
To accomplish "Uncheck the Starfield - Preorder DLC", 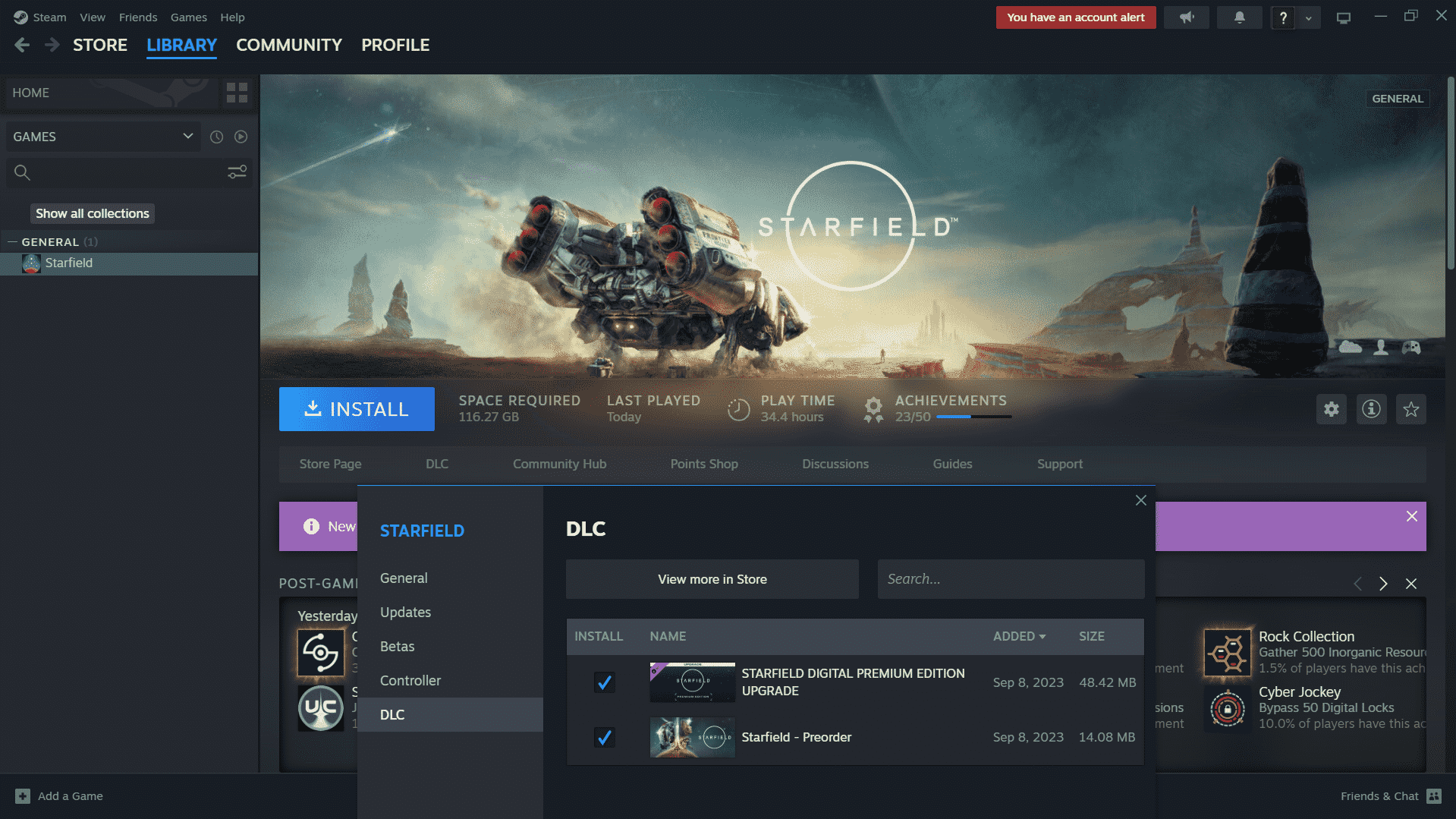I will pos(604,737).
